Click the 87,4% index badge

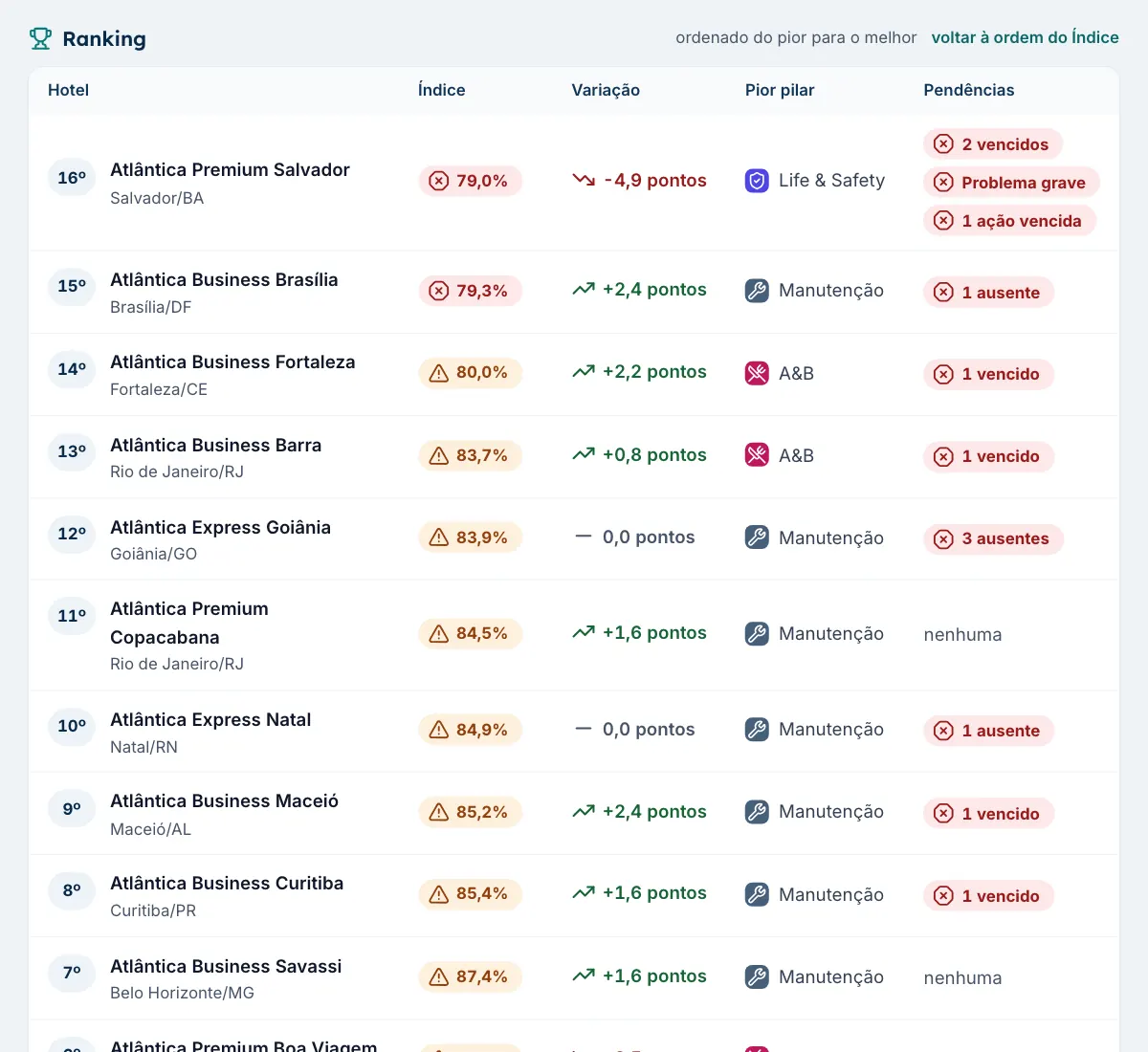pyautogui.click(x=470, y=976)
